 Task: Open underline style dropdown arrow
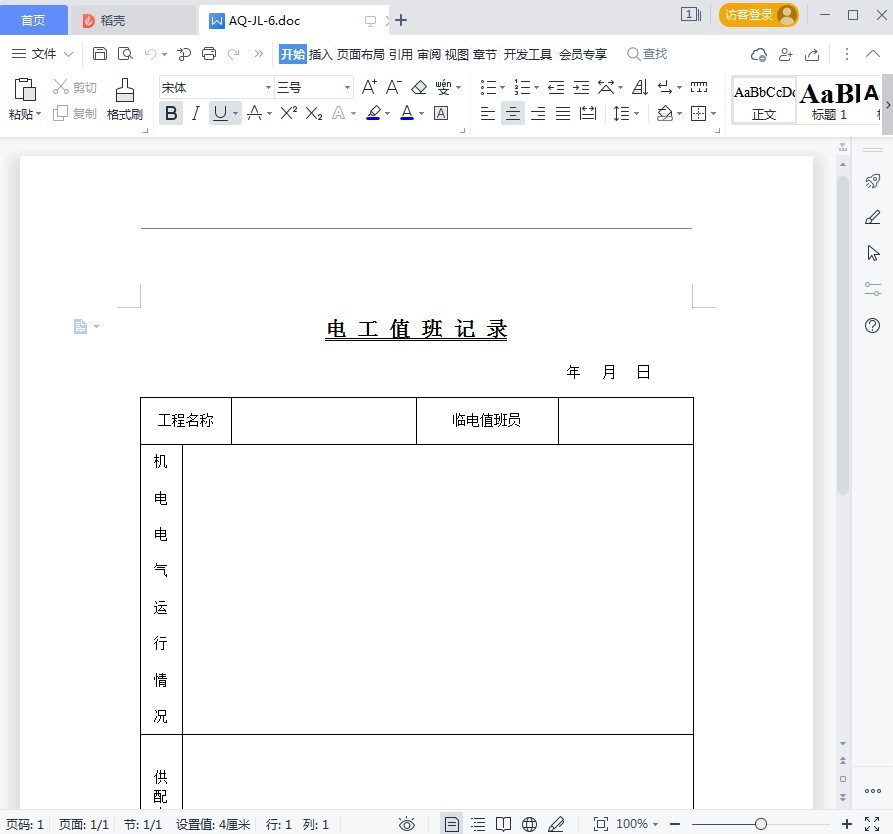coord(235,113)
